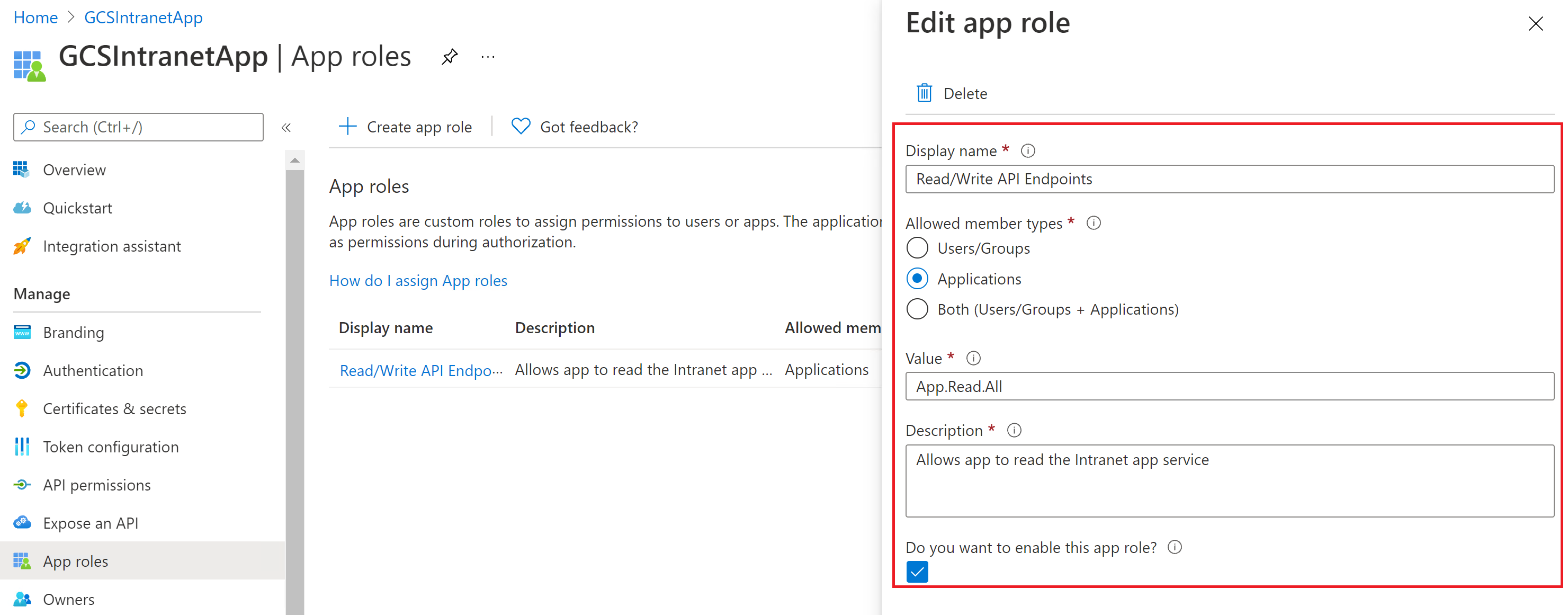Image resolution: width=1568 pixels, height=615 pixels.
Task: Click the pin icon beside the App roles title
Action: (449, 57)
